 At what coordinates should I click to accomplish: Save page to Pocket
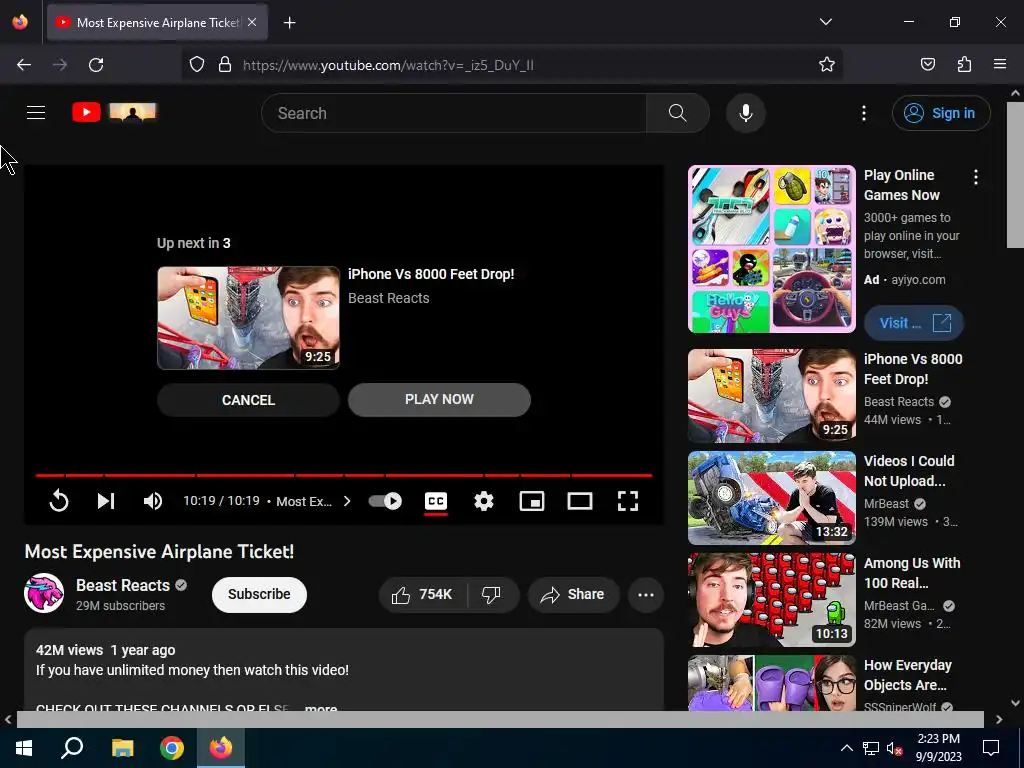[927, 64]
